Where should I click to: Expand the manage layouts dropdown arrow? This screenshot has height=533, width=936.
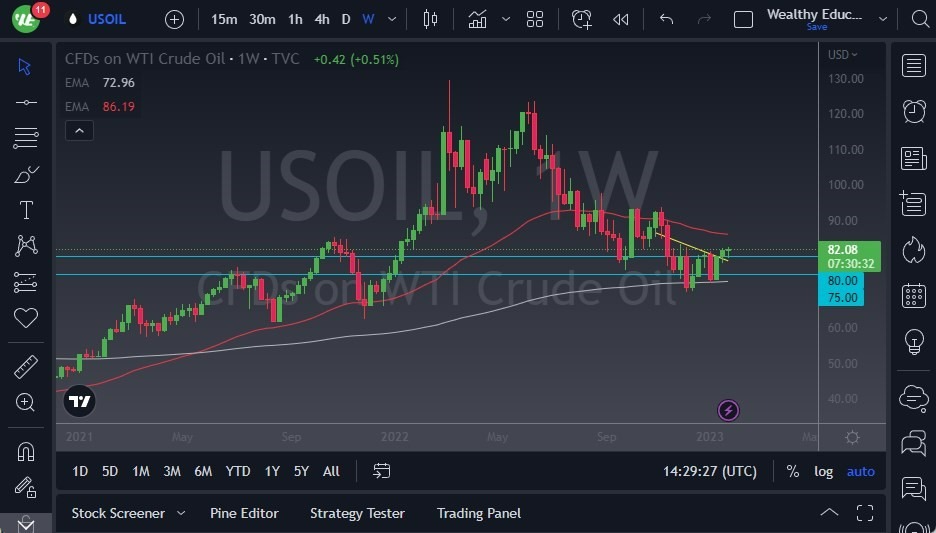883,20
